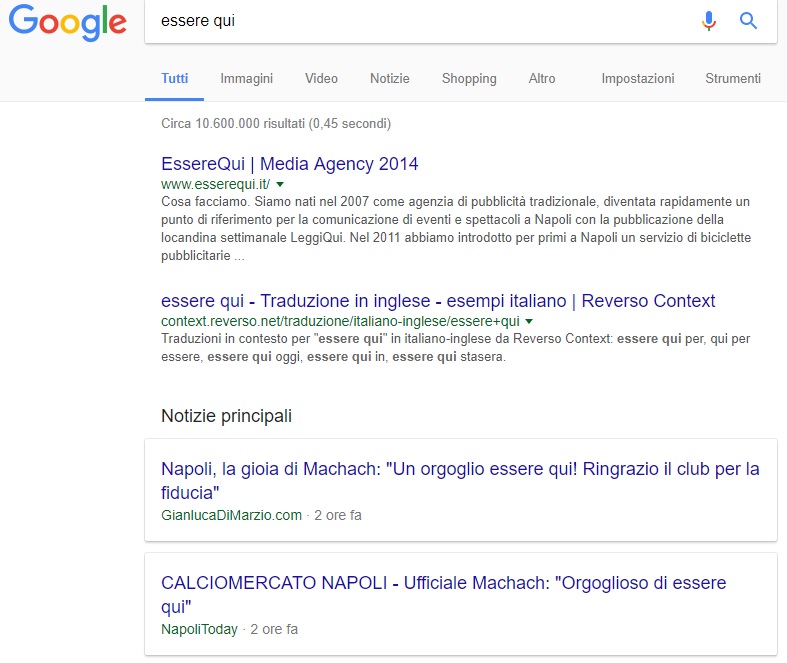Open CALCIOMERCATO NAPOLI Ufficiale Machach article
Image resolution: width=787 pixels, height=663 pixels.
pyautogui.click(x=443, y=595)
